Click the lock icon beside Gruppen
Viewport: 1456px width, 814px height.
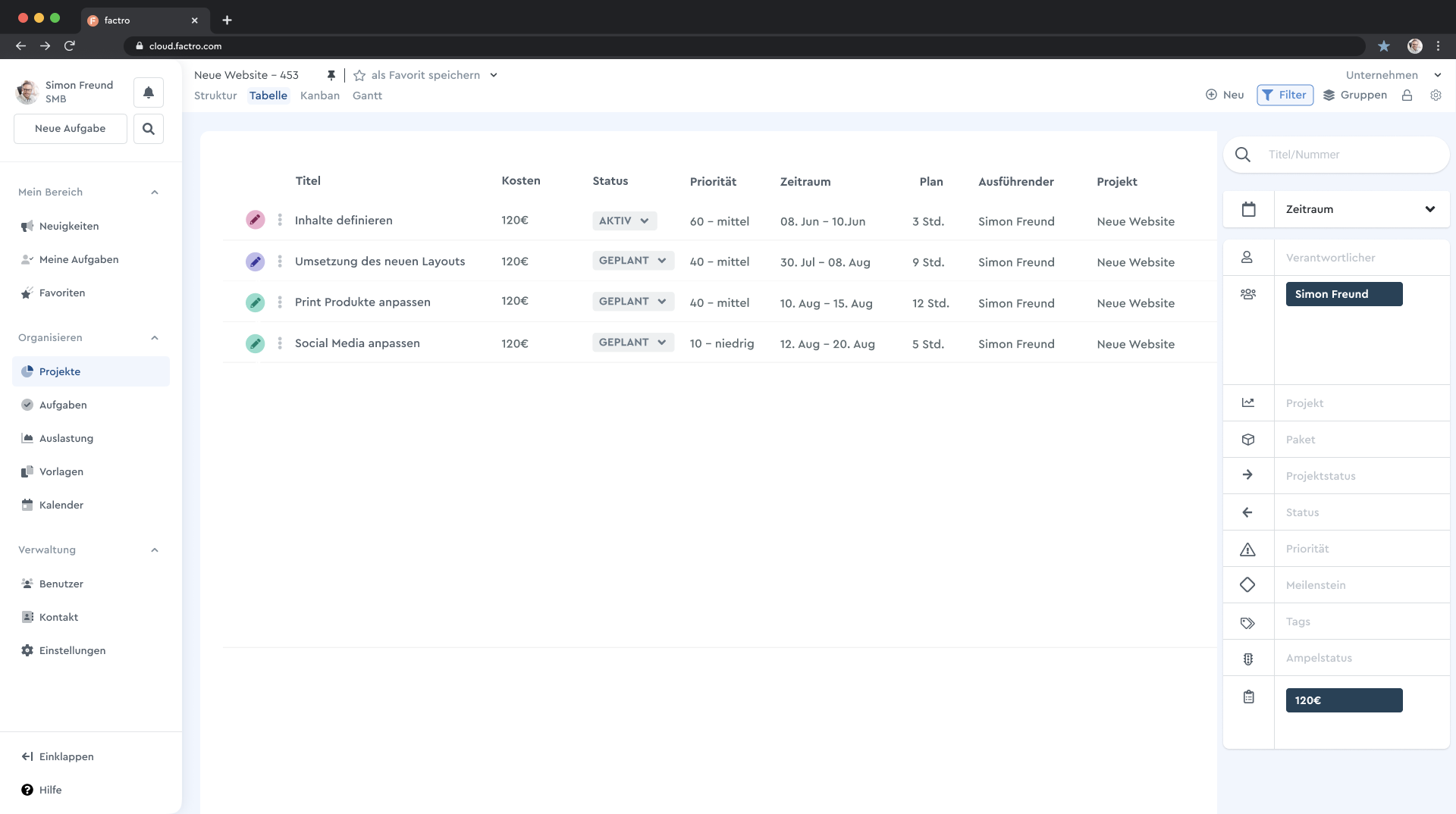coord(1407,95)
